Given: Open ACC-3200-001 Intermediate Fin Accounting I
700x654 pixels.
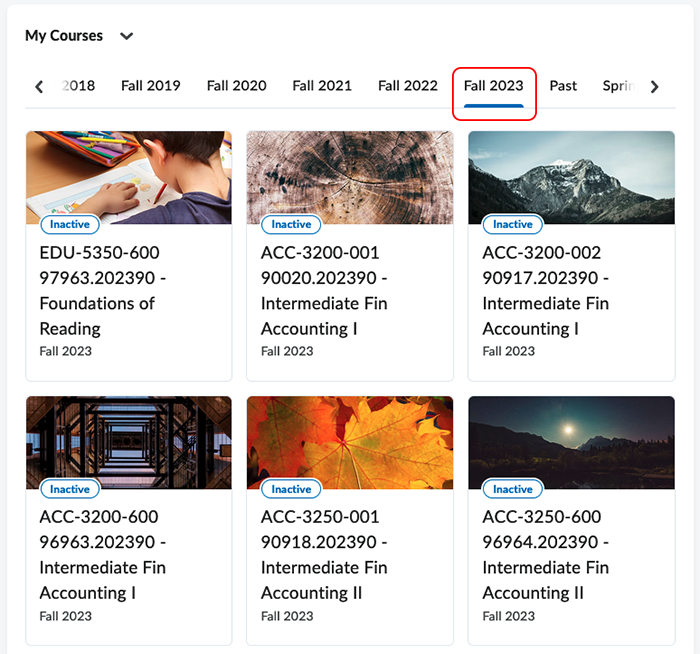Looking at the screenshot, I should (x=324, y=290).
